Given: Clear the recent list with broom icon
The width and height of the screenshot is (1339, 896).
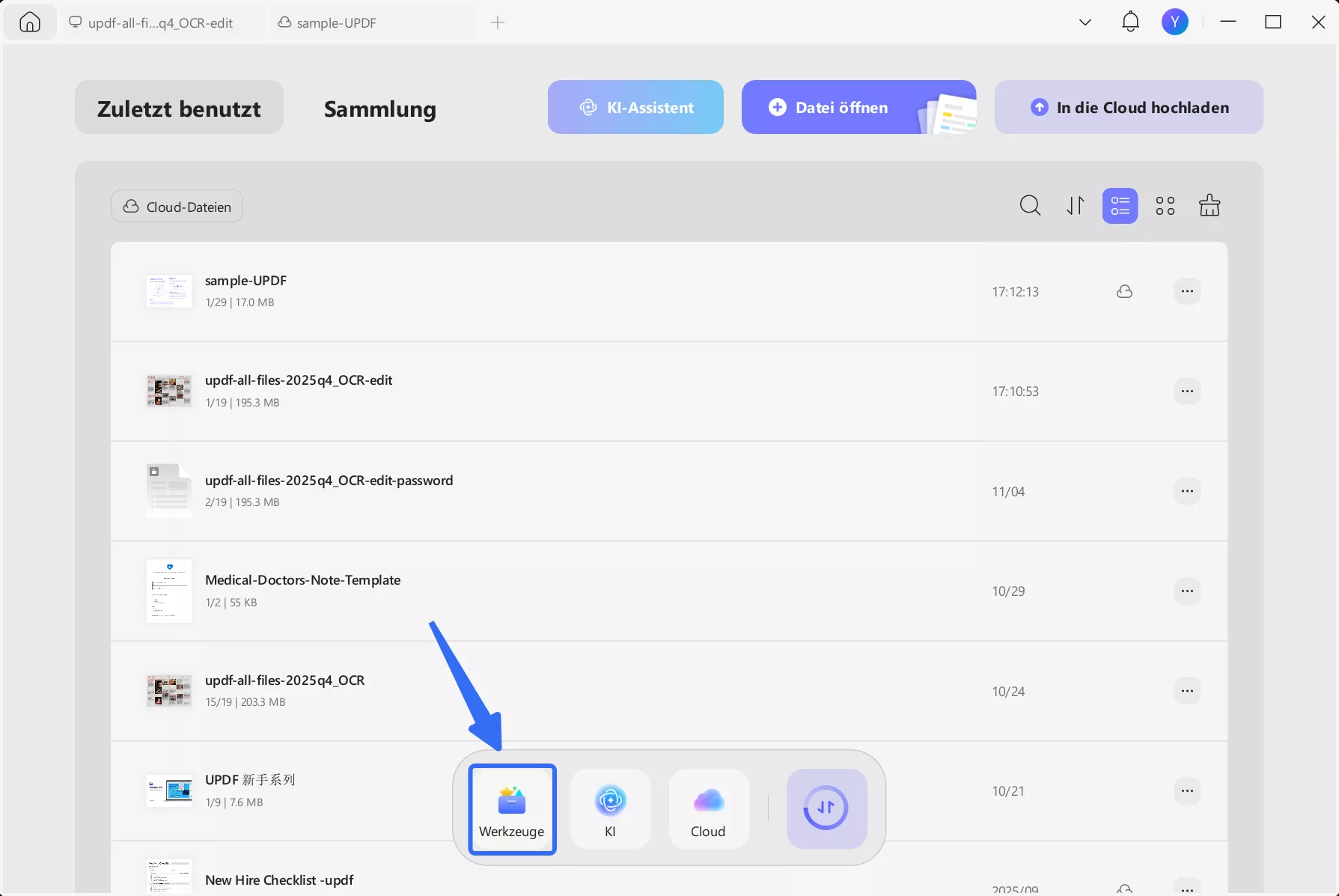Looking at the screenshot, I should (1210, 206).
